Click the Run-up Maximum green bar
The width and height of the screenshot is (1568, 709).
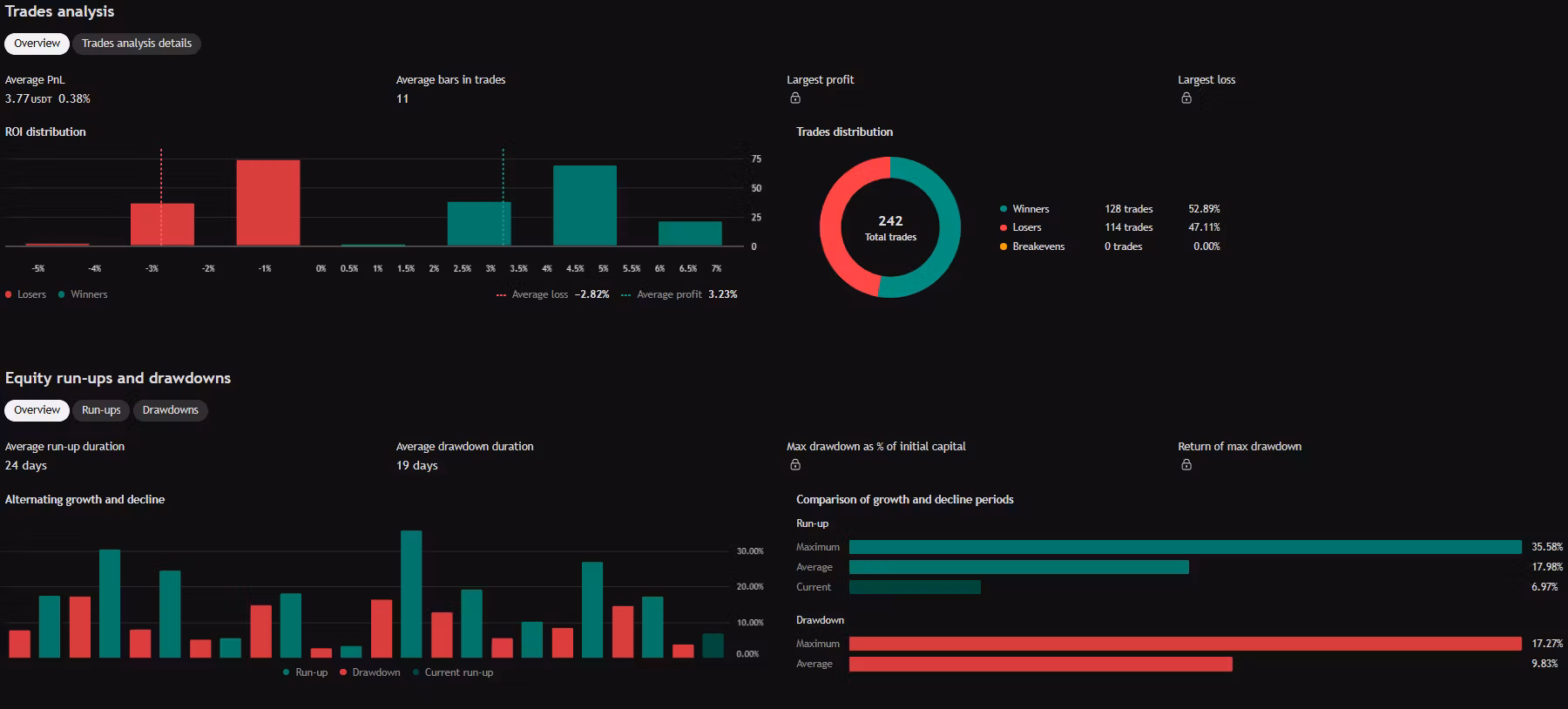[1186, 547]
